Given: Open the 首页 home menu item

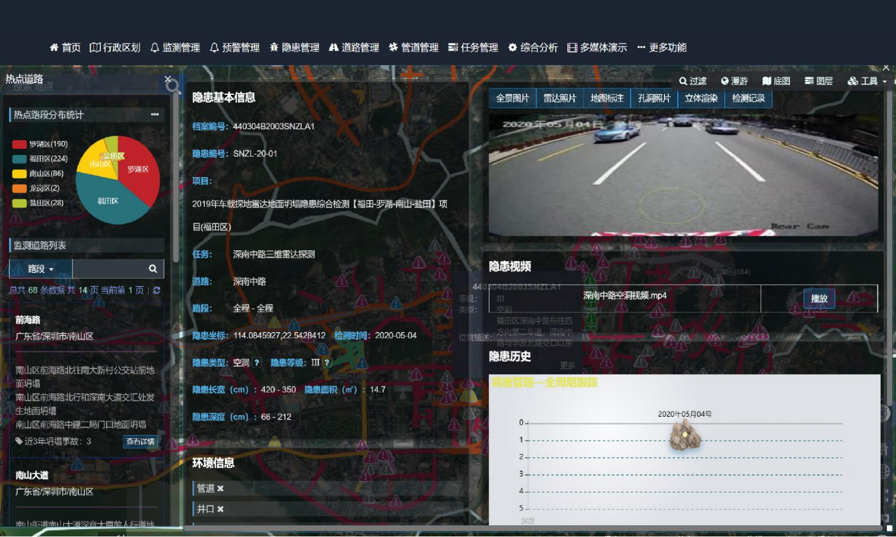Looking at the screenshot, I should [65, 47].
